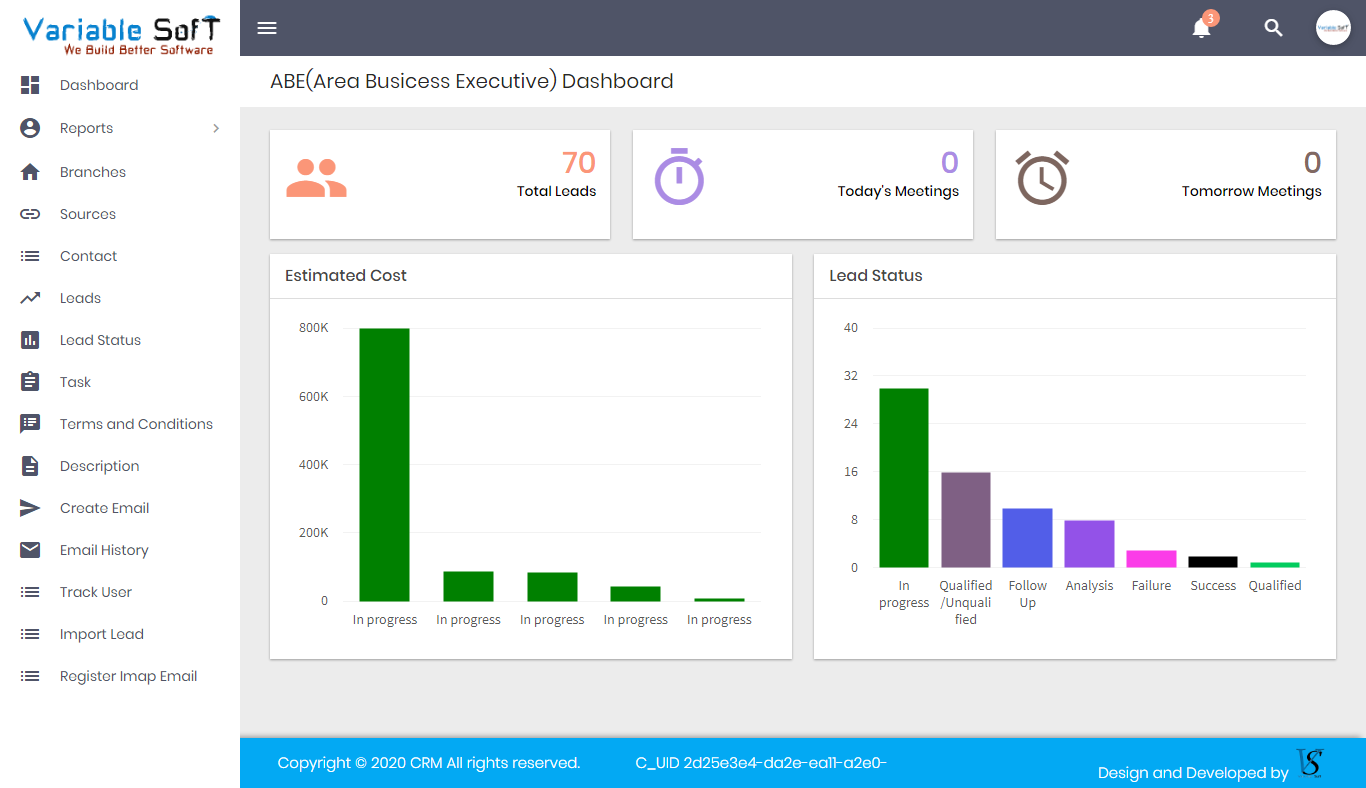Click the Branches home icon

click(30, 172)
